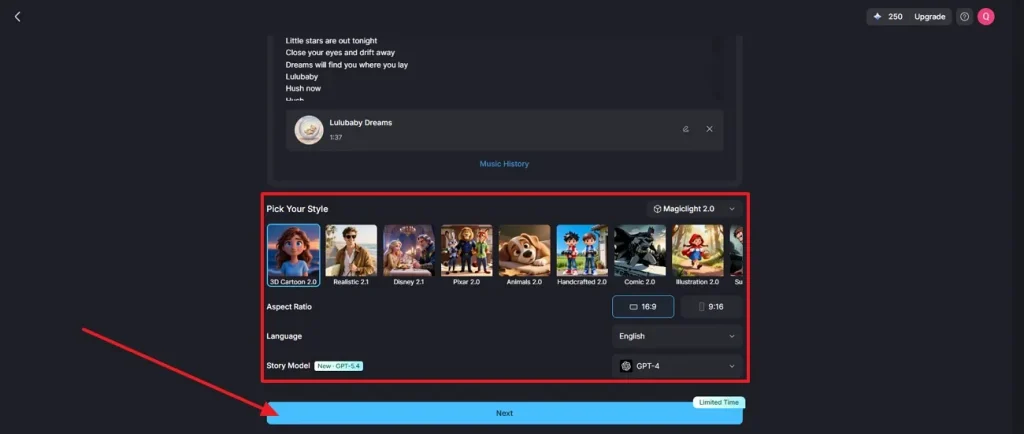Click the back arrow icon

(17, 16)
